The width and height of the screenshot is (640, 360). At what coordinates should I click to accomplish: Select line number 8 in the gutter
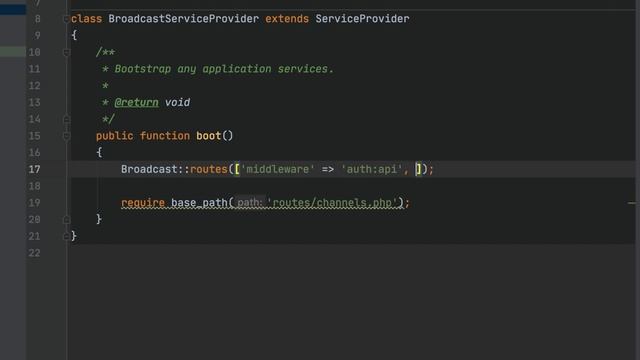(38, 19)
